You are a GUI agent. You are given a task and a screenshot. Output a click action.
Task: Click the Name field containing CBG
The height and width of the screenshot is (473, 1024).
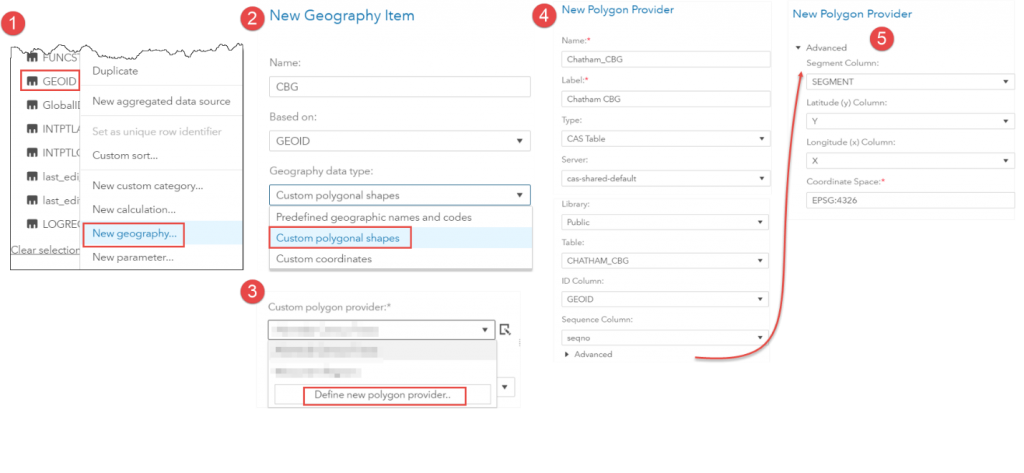(x=400, y=87)
